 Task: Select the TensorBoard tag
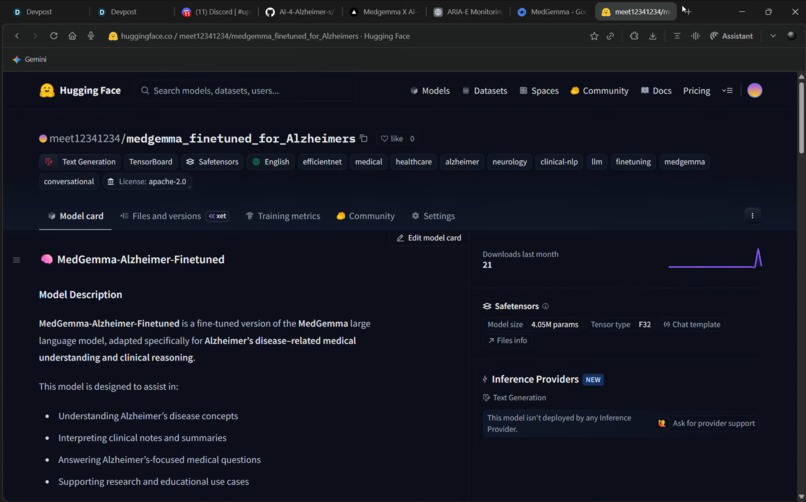pos(151,161)
